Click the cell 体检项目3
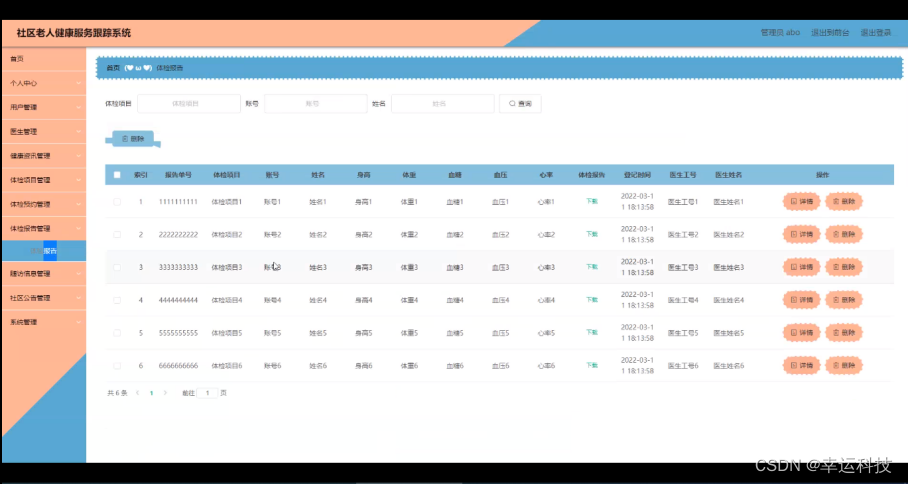 (x=226, y=267)
